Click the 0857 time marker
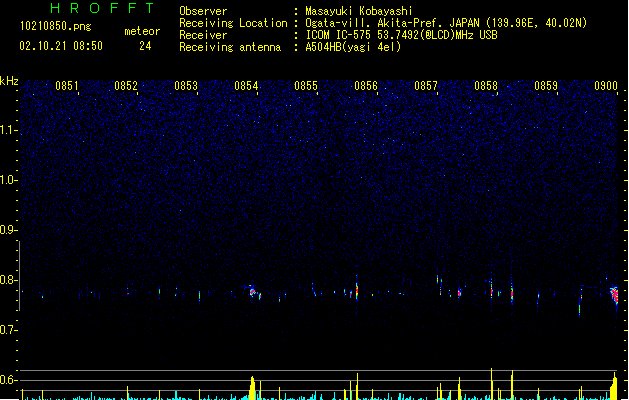The width and height of the screenshot is (629, 400). pyautogui.click(x=426, y=86)
